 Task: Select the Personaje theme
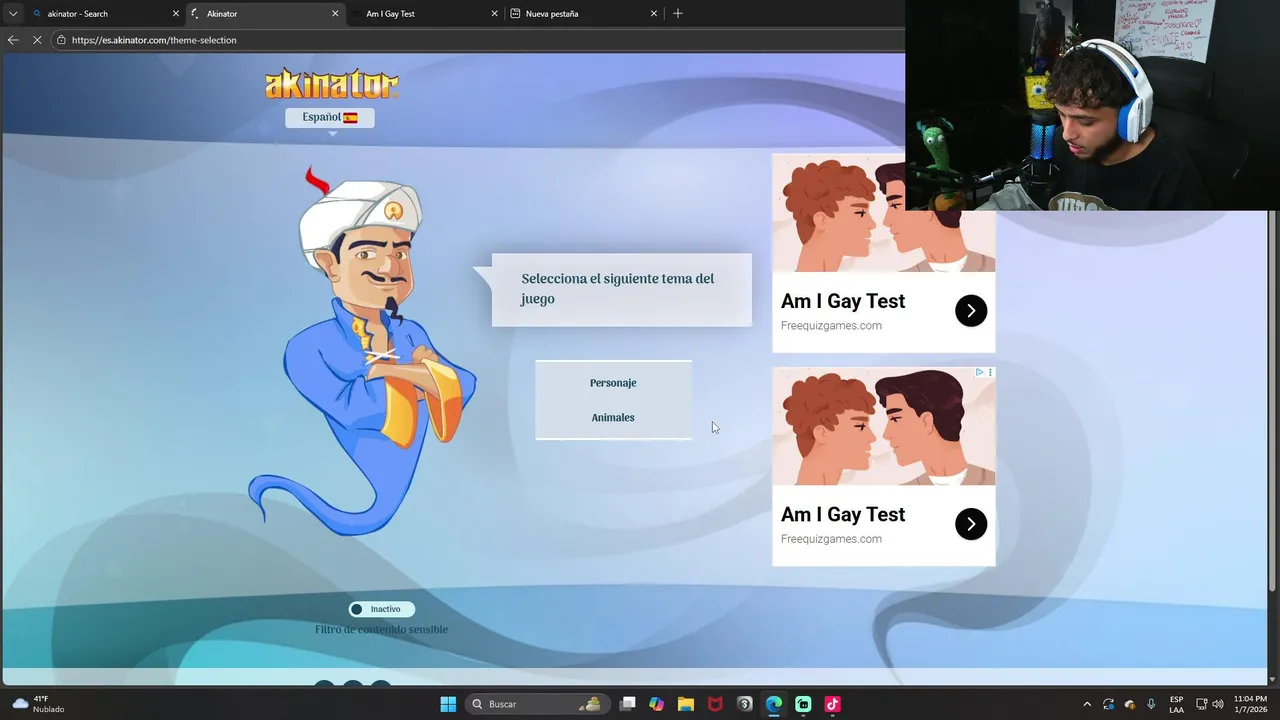click(613, 383)
